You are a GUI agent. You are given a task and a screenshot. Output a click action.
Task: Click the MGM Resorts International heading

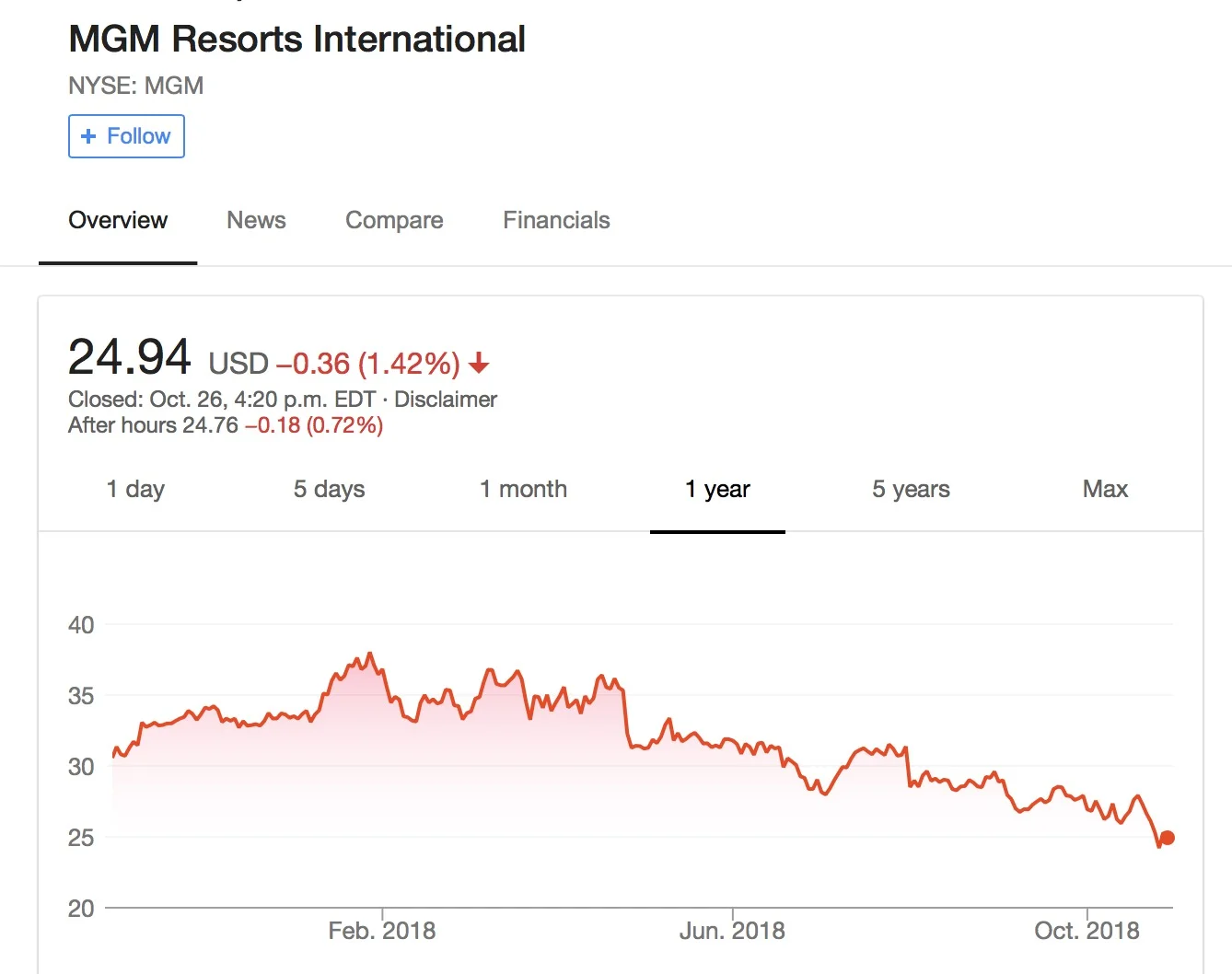pyautogui.click(x=296, y=40)
